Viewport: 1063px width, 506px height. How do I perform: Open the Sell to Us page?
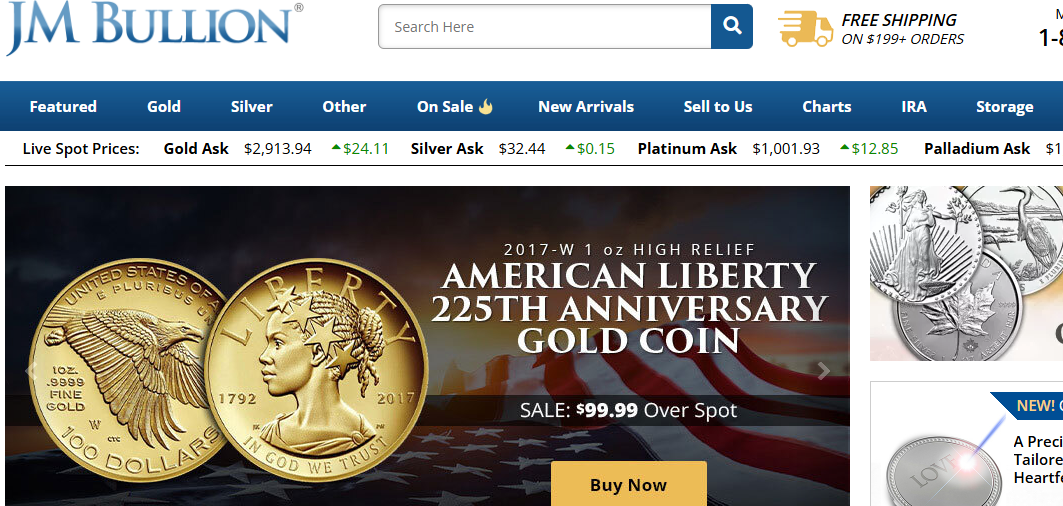point(718,106)
